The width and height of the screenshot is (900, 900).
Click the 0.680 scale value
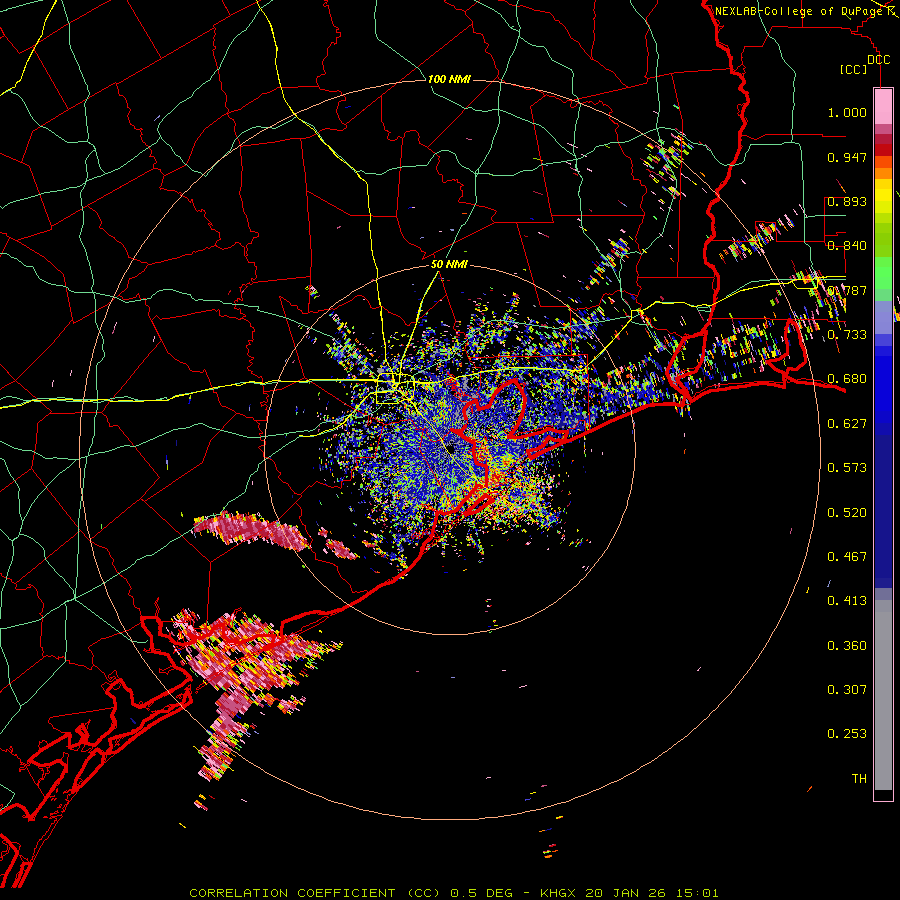click(x=847, y=379)
